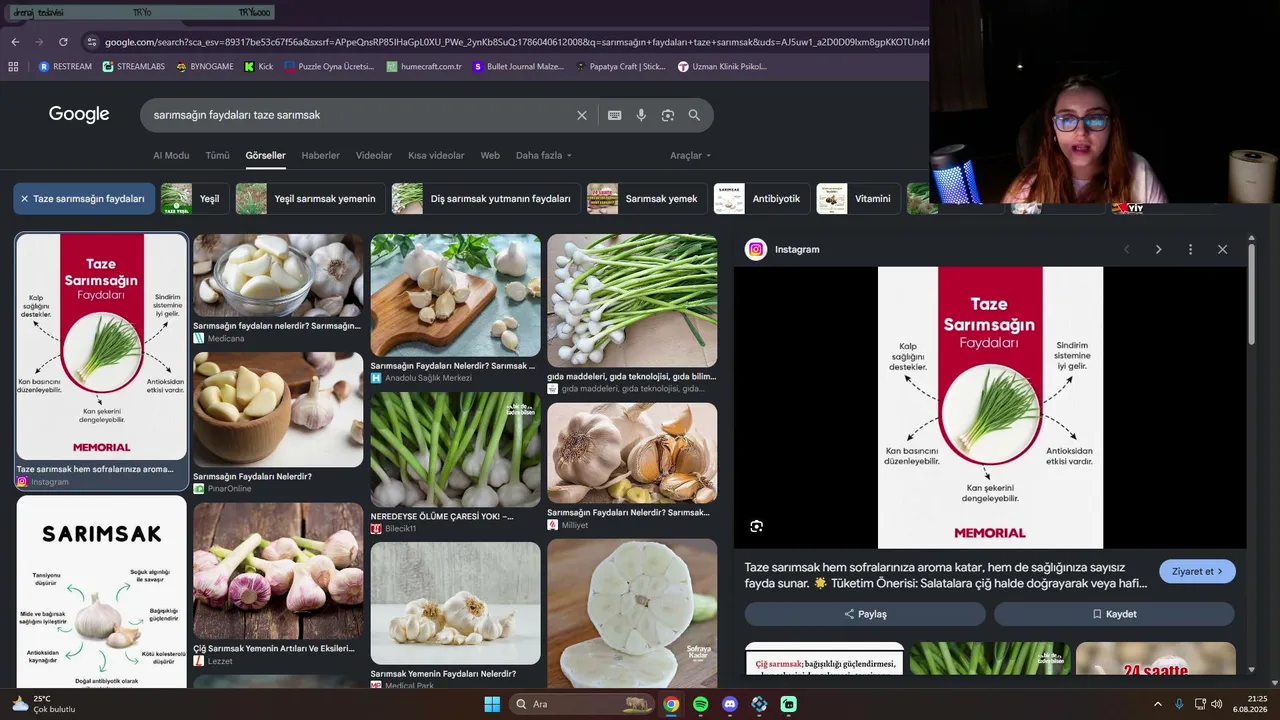Click the 'Ziyaret et' button
The height and width of the screenshot is (720, 1280).
[1197, 572]
